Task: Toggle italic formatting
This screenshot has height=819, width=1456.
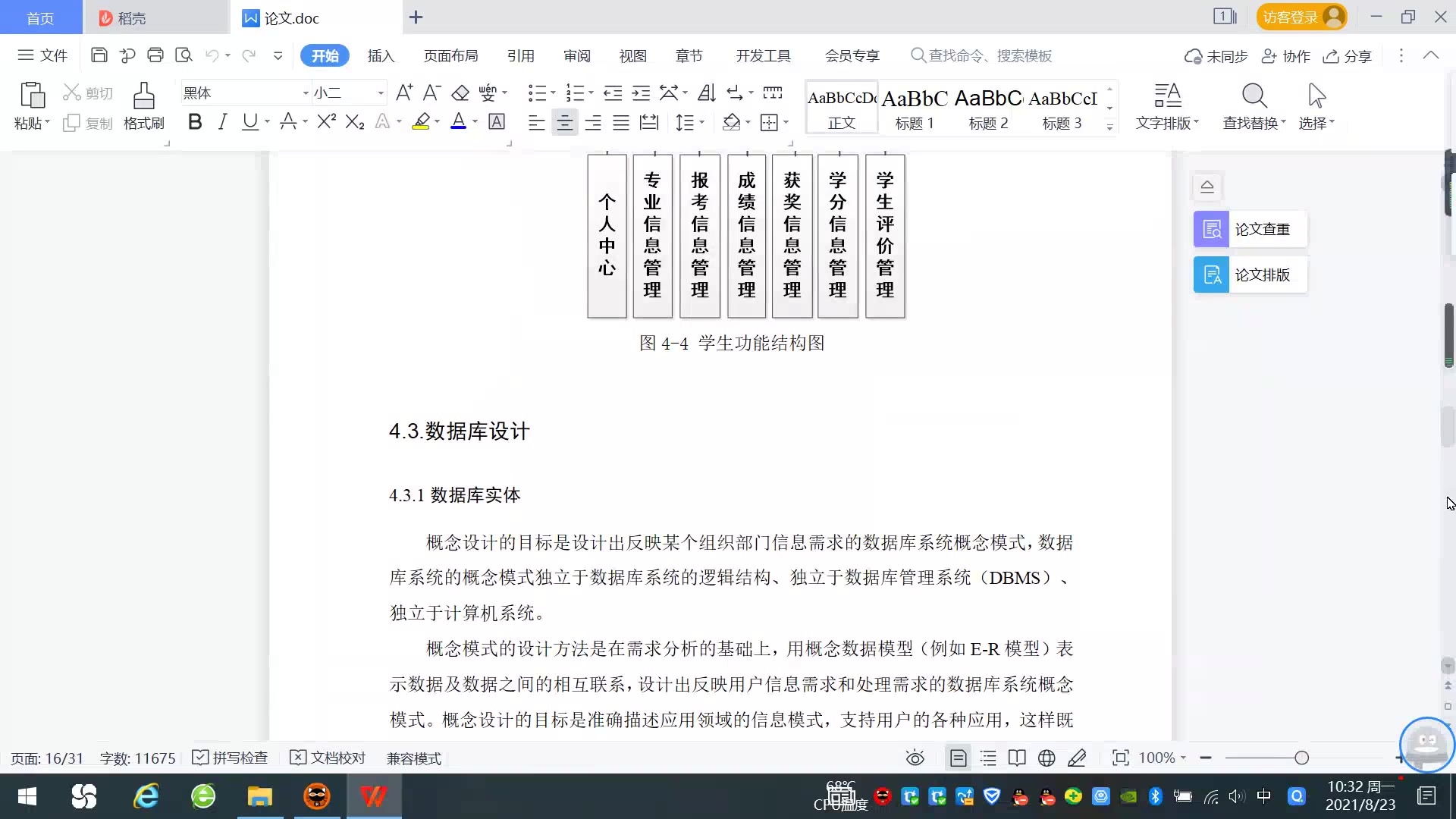Action: click(x=222, y=121)
